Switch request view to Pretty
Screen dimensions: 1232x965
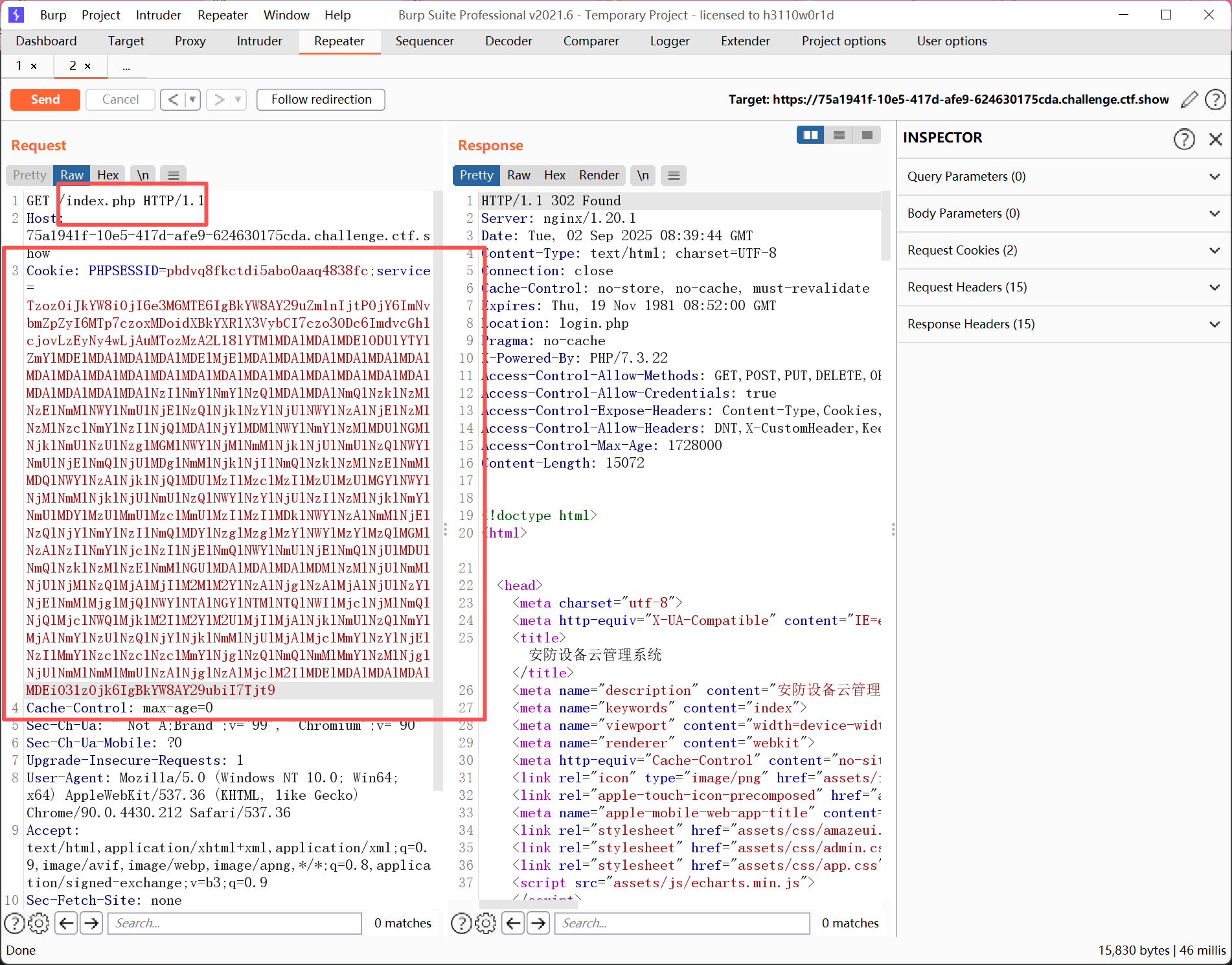(x=30, y=175)
